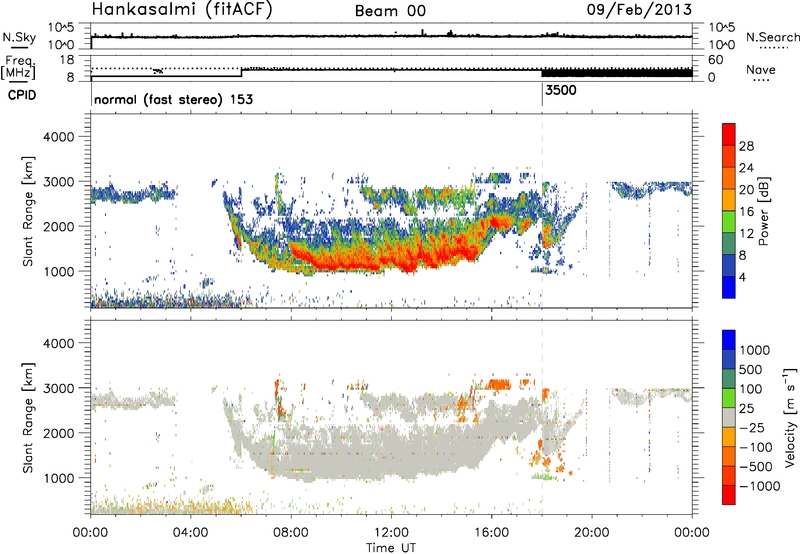This screenshot has width=800, height=554.
Task: Click the '4000' tick on power panel axis
Action: tap(58, 137)
